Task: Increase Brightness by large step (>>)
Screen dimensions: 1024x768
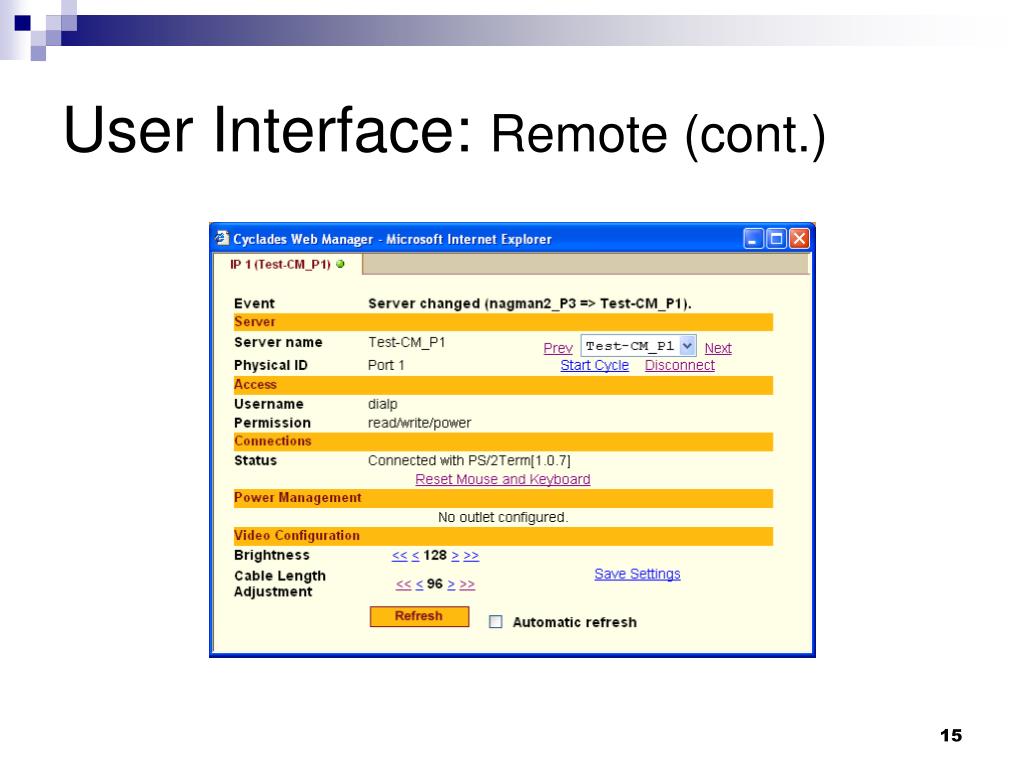Action: pyautogui.click(x=471, y=556)
